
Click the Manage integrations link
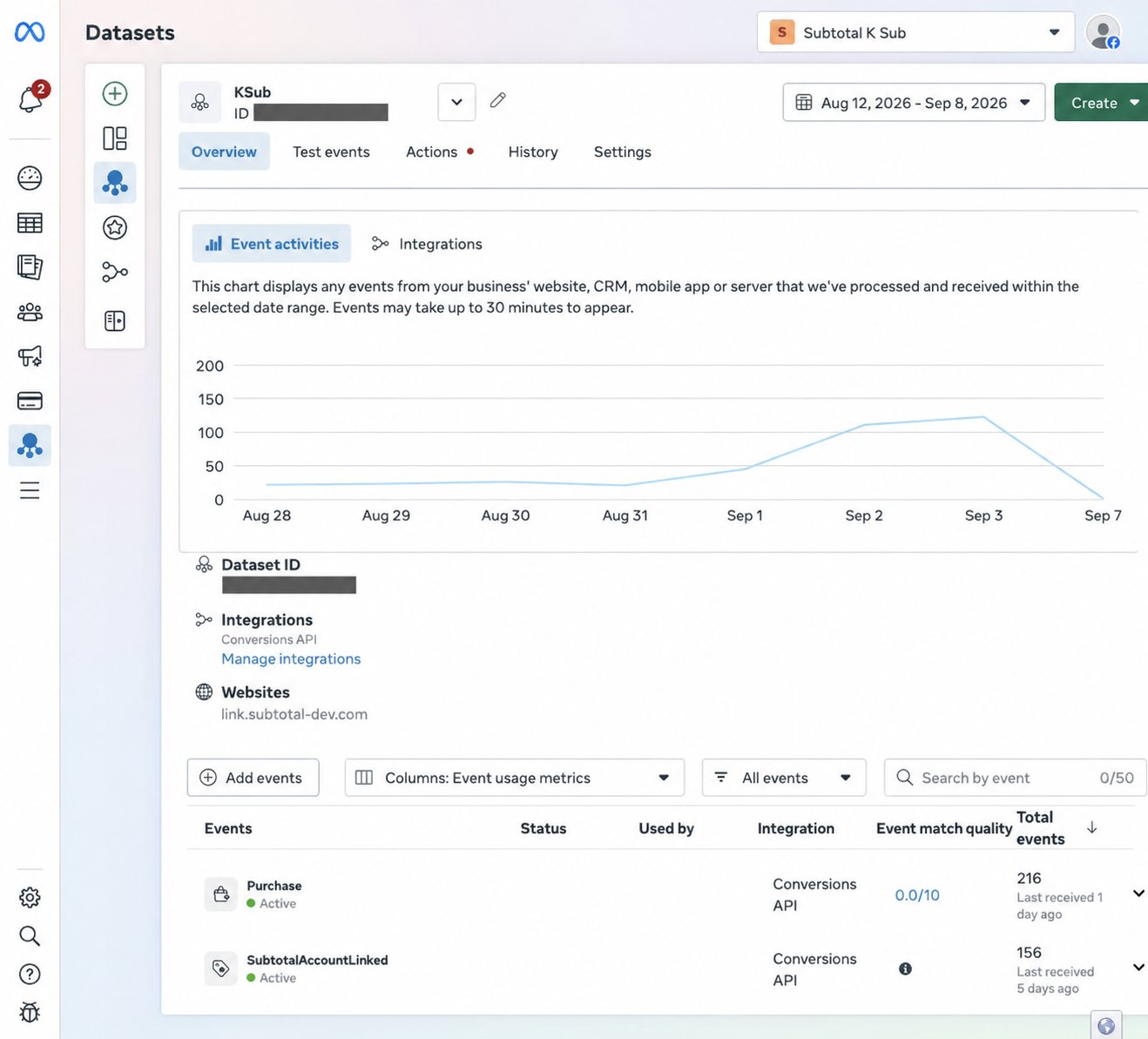[x=291, y=659]
